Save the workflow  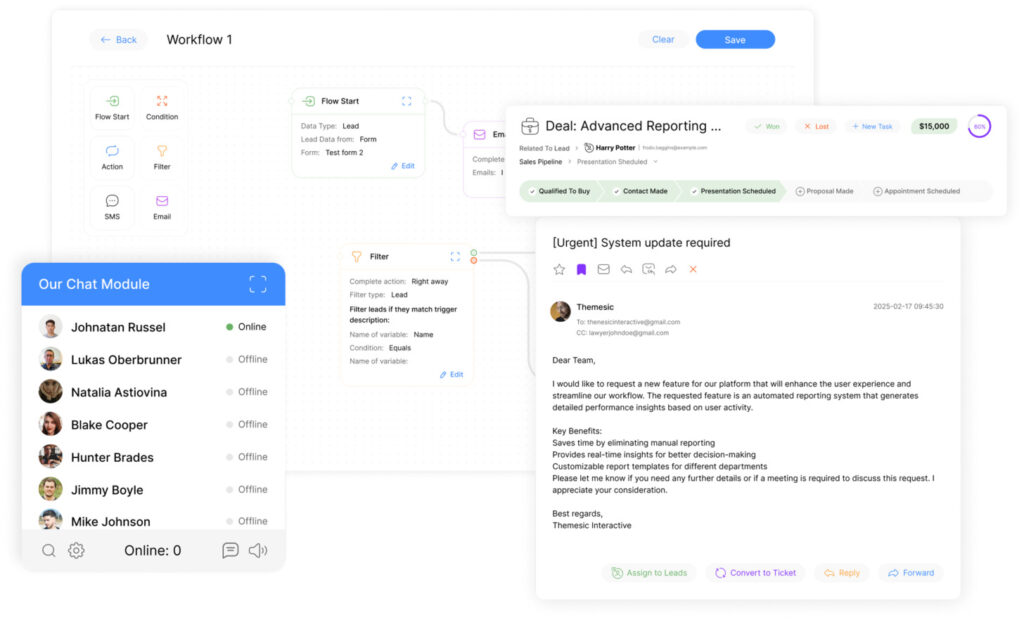pyautogui.click(x=735, y=40)
